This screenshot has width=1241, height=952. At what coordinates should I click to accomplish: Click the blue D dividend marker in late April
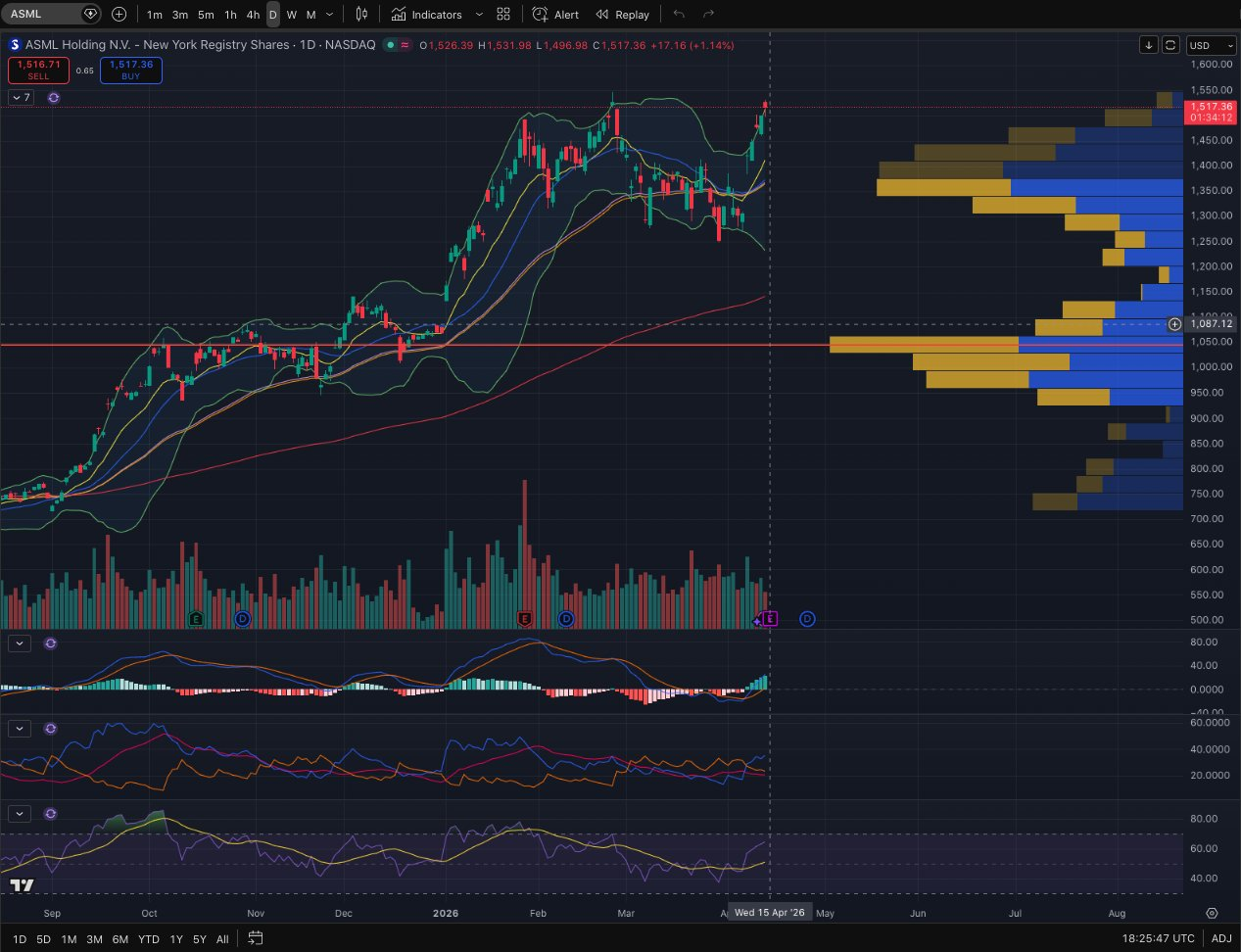[807, 619]
